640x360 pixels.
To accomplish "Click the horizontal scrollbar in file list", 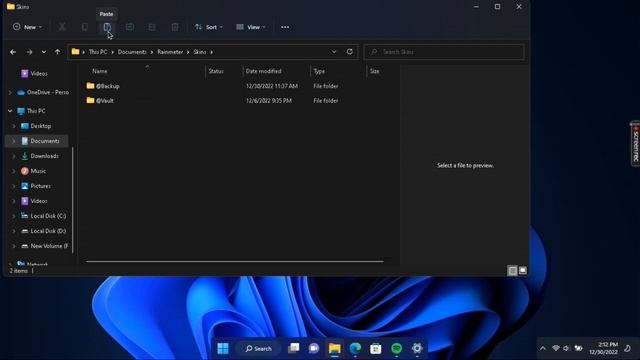I will (x=235, y=261).
